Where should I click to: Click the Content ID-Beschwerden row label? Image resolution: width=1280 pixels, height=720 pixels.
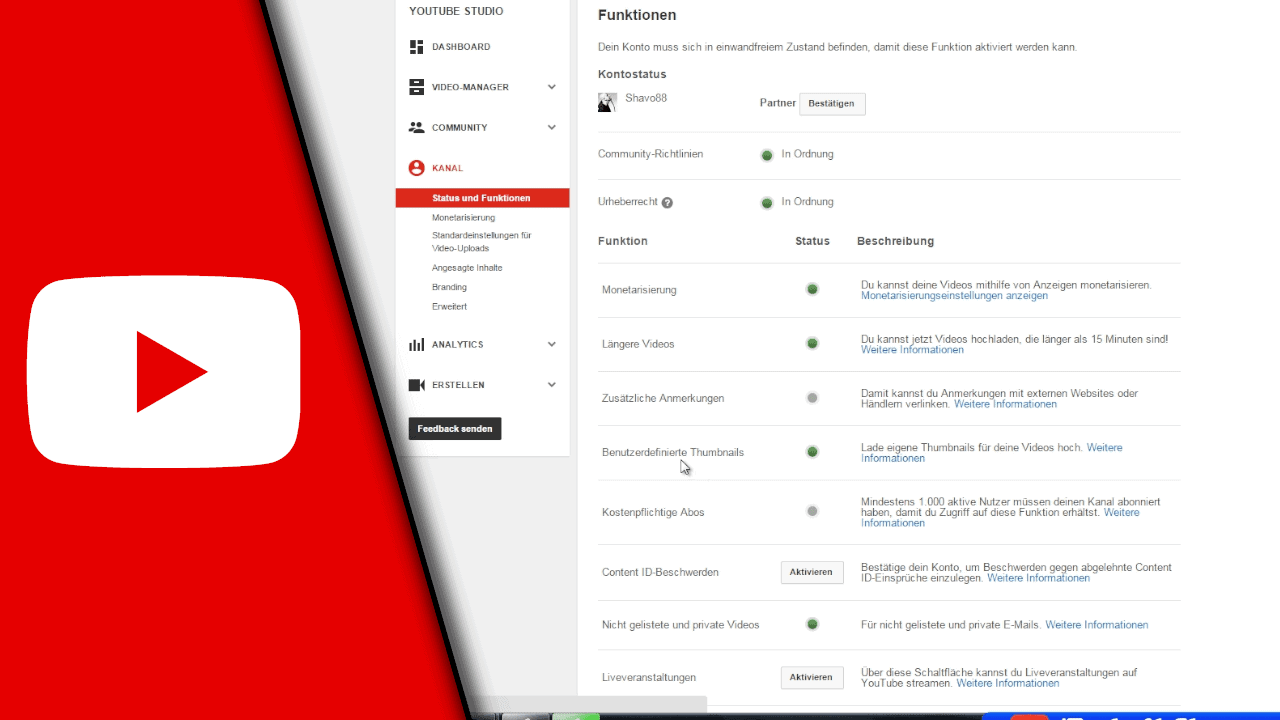tap(660, 572)
